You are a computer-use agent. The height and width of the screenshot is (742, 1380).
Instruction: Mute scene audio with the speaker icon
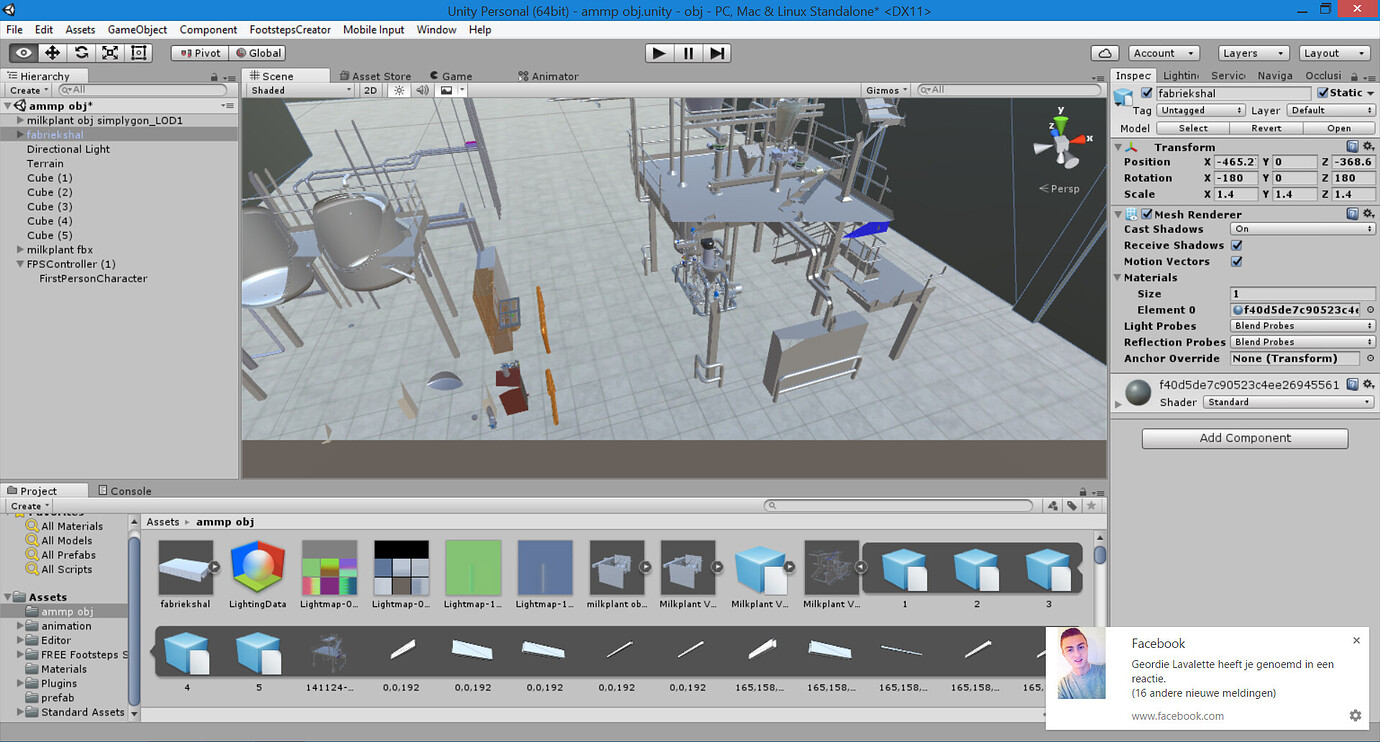421,89
